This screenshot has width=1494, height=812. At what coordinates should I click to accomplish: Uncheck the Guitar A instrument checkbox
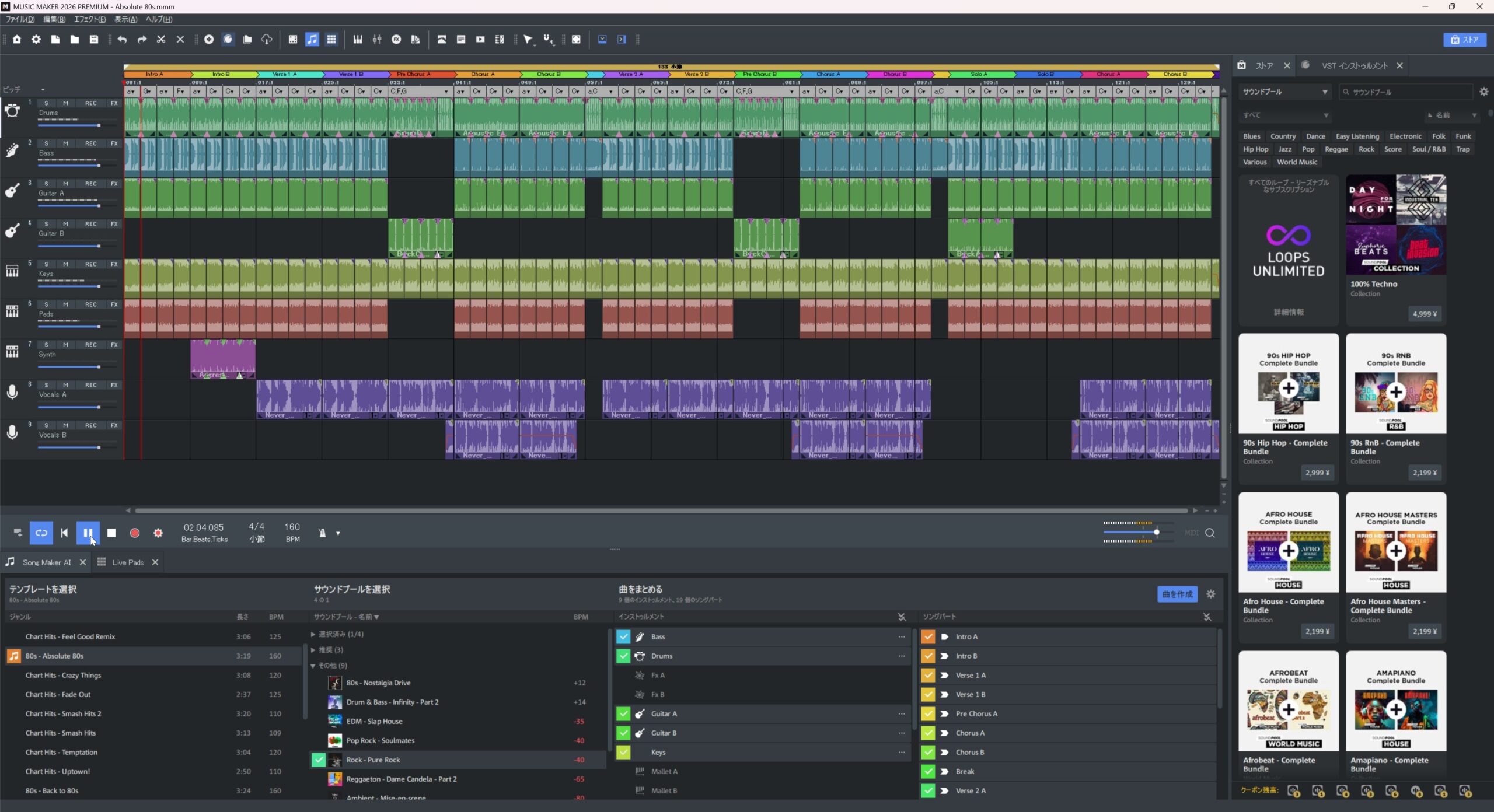click(623, 713)
